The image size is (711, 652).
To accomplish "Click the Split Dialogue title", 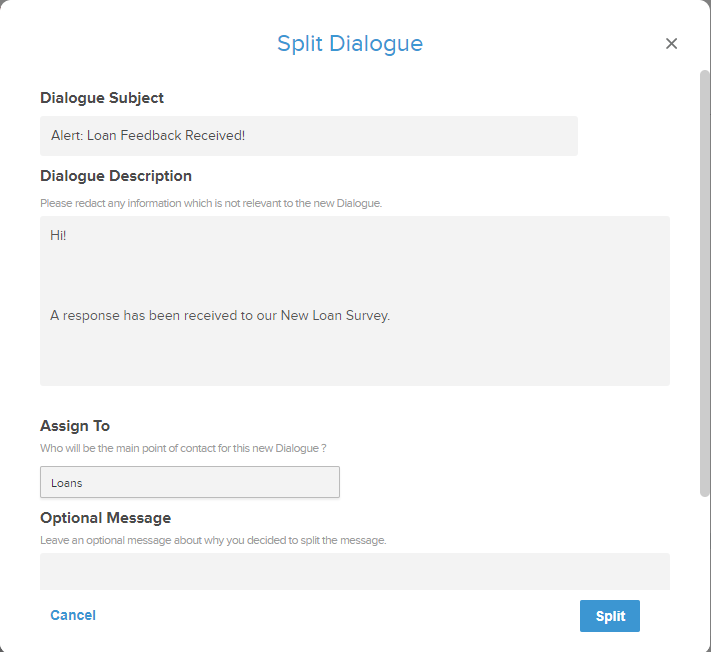I will pos(349,44).
